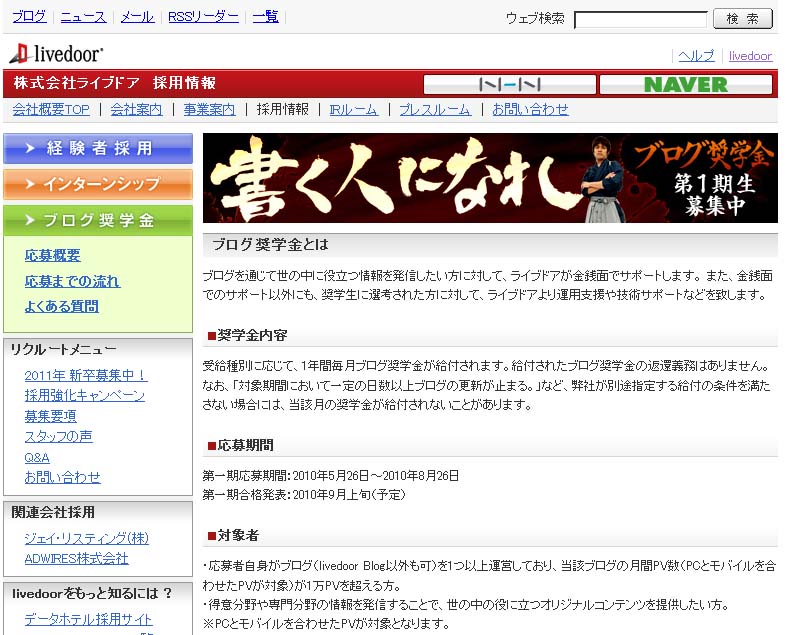786x635 pixels.
Task: Go to プレスルーム navigation item
Action: (435, 109)
